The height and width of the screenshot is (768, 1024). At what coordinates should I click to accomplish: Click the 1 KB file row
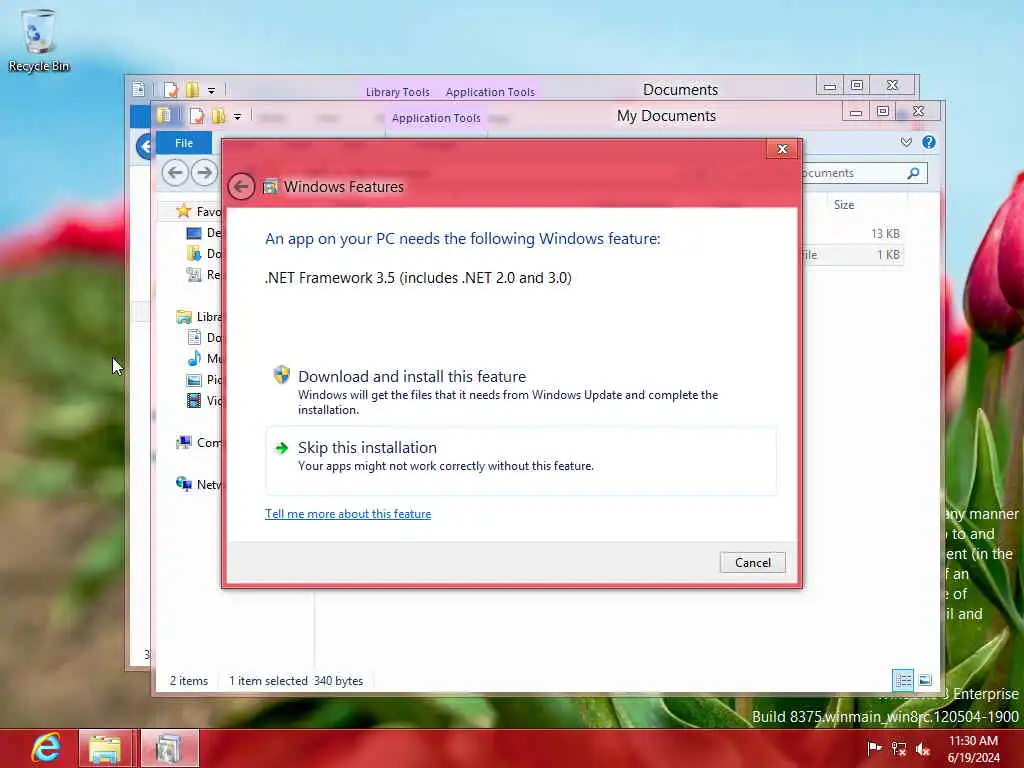pyautogui.click(x=852, y=255)
